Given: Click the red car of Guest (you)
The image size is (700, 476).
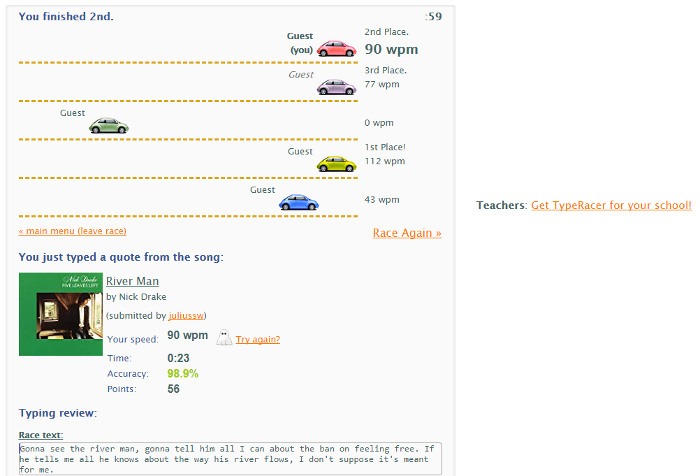Looking at the screenshot, I should pyautogui.click(x=337, y=49).
